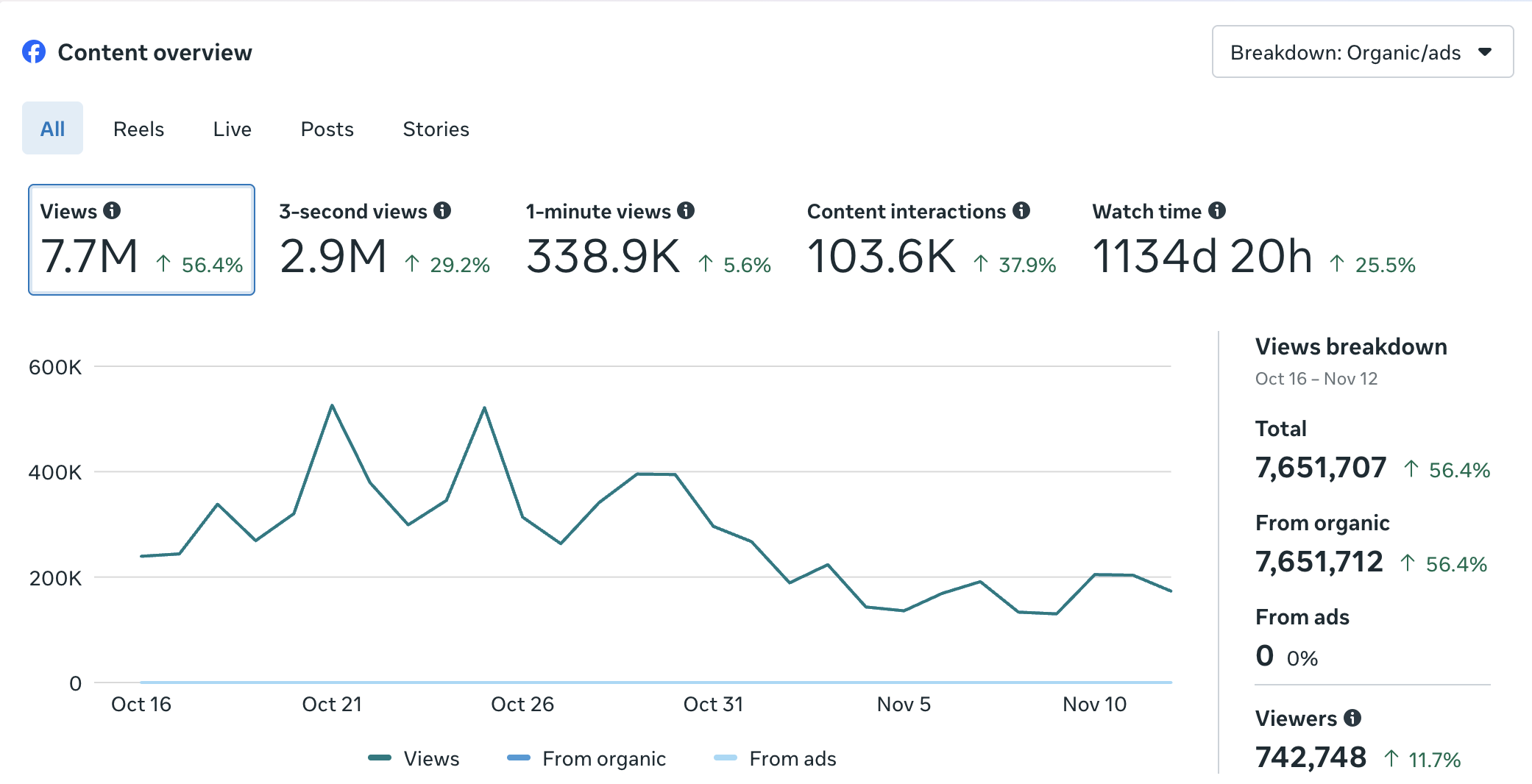Viewport: 1532px width, 784px height.
Task: Click info icon next to 1-minute views
Action: pos(686,211)
